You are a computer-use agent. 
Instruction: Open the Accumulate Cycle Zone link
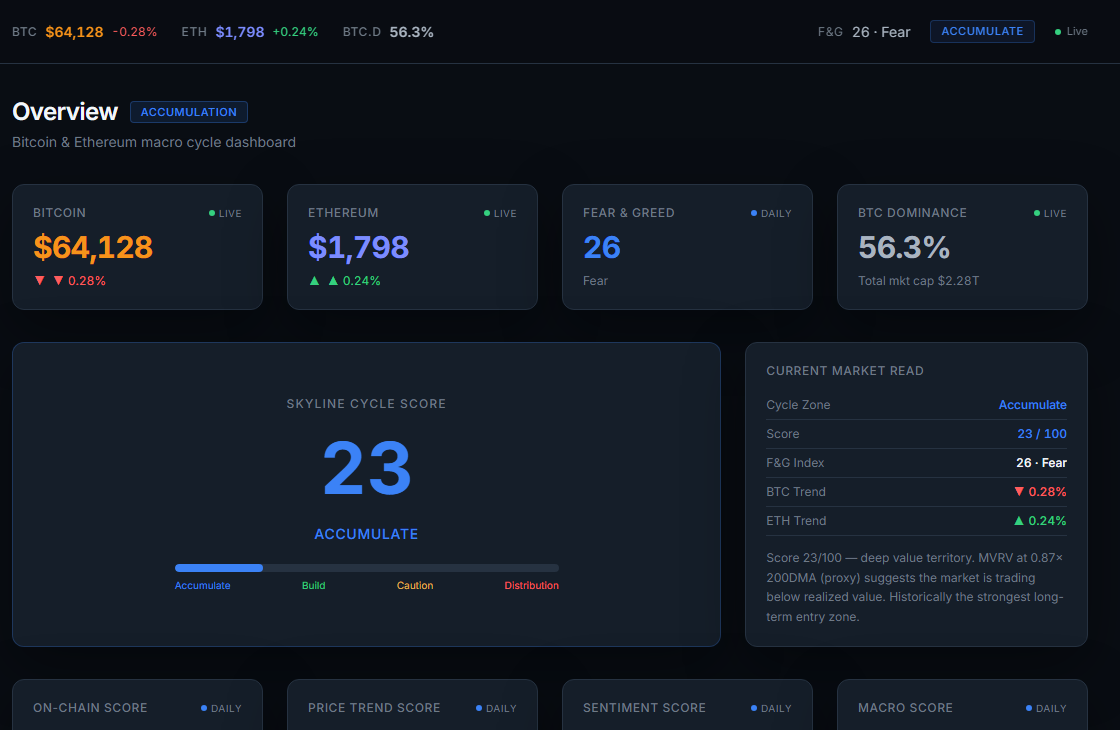pyautogui.click(x=1032, y=405)
